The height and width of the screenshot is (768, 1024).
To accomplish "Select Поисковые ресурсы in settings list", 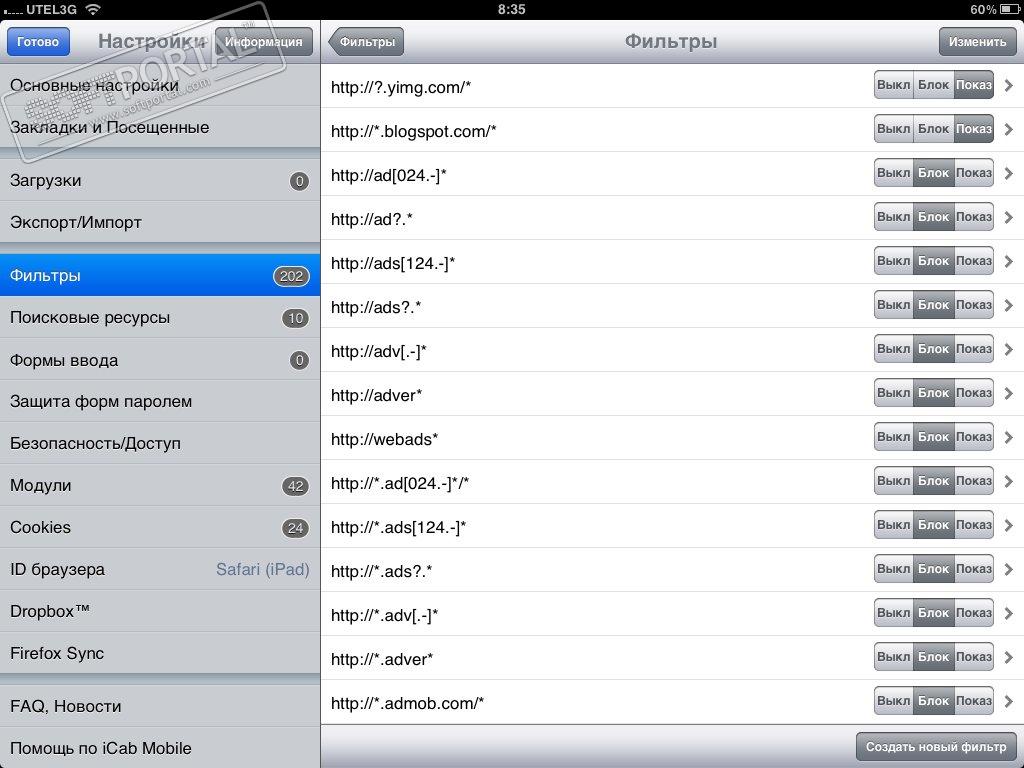I will (160, 317).
